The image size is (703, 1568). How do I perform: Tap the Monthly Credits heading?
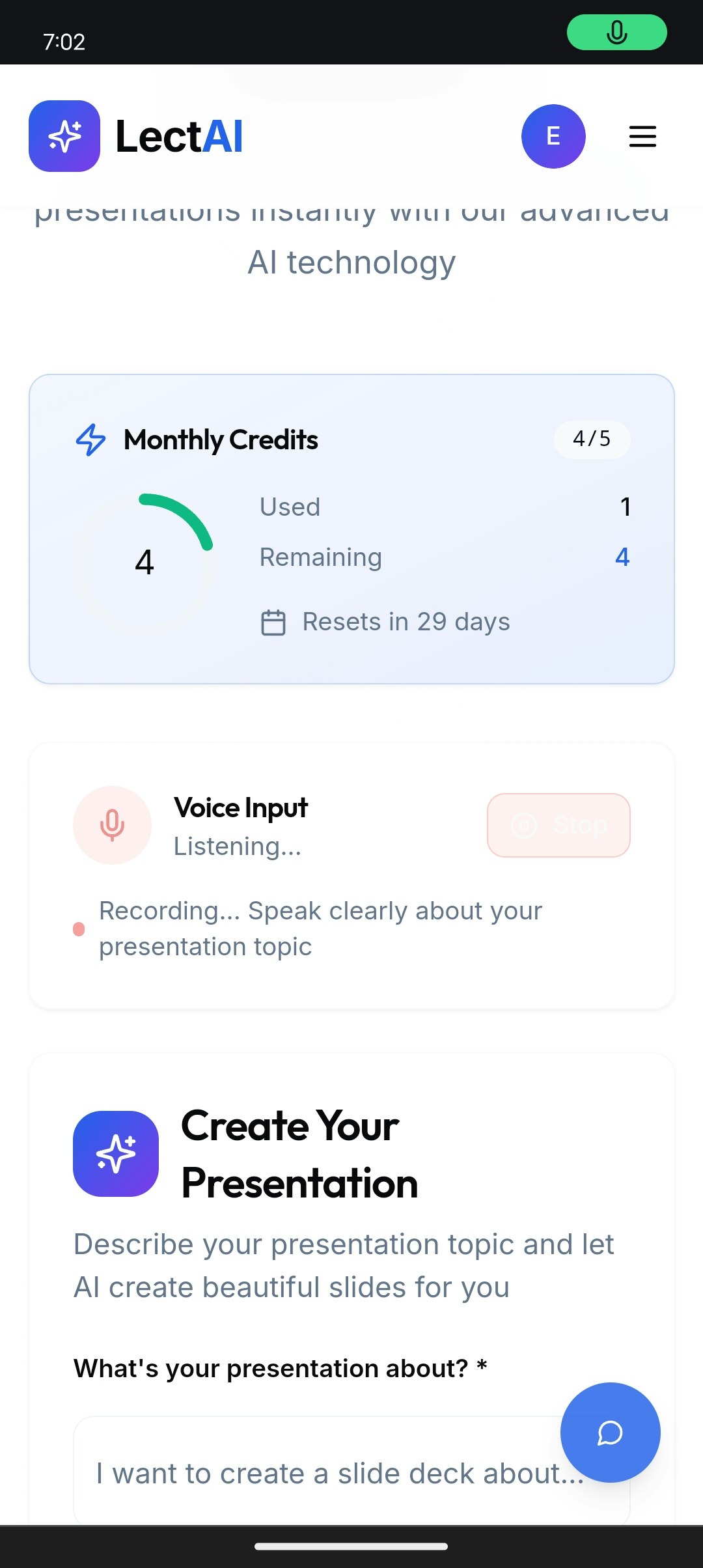[221, 440]
